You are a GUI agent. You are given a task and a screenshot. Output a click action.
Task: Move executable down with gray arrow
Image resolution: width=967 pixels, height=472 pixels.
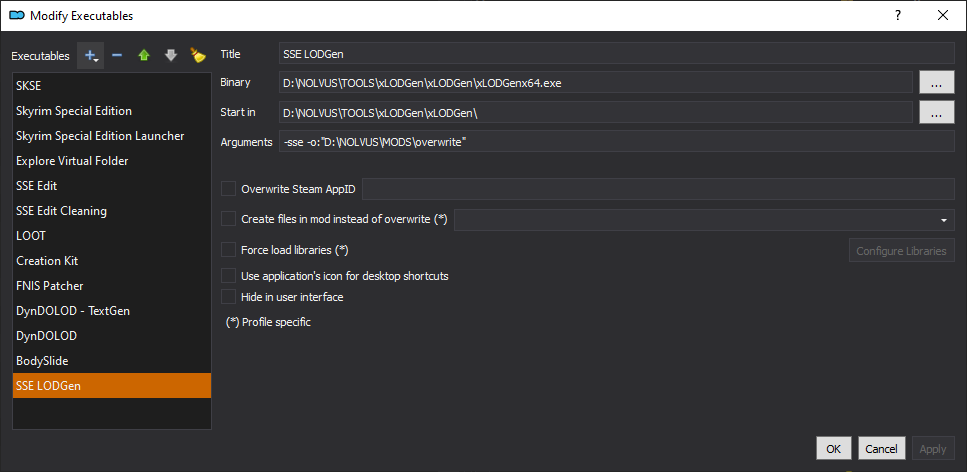point(171,56)
